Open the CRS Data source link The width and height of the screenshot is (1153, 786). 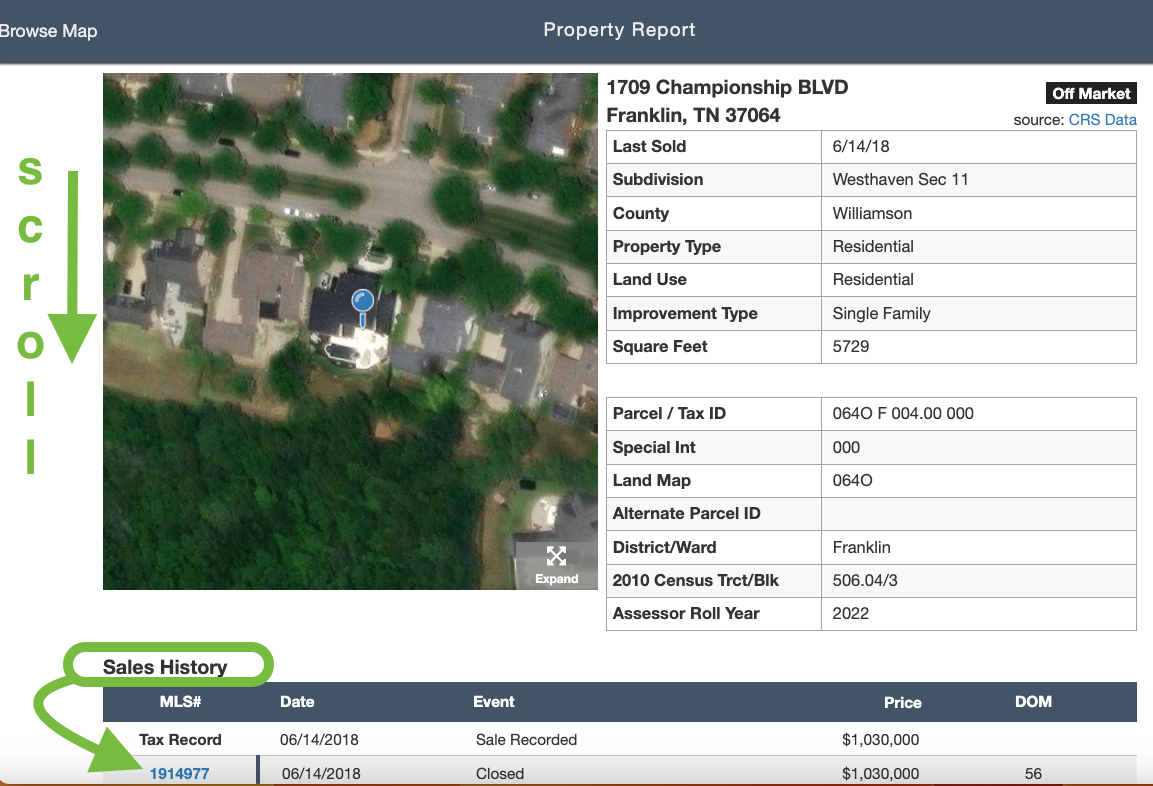1102,119
